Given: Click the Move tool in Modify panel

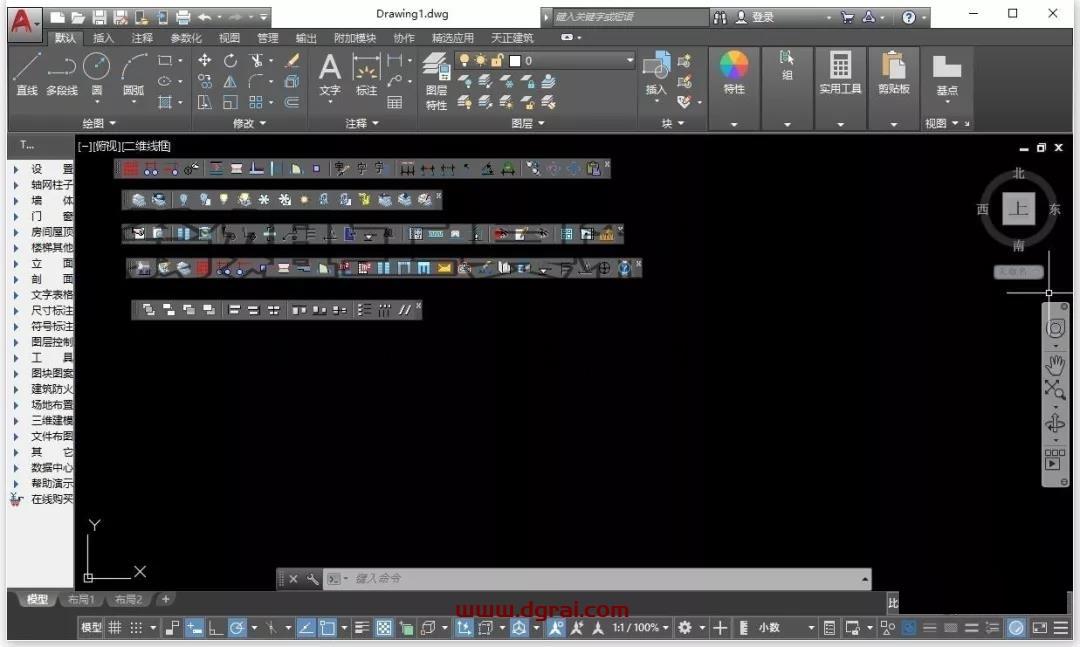Looking at the screenshot, I should tap(205, 61).
